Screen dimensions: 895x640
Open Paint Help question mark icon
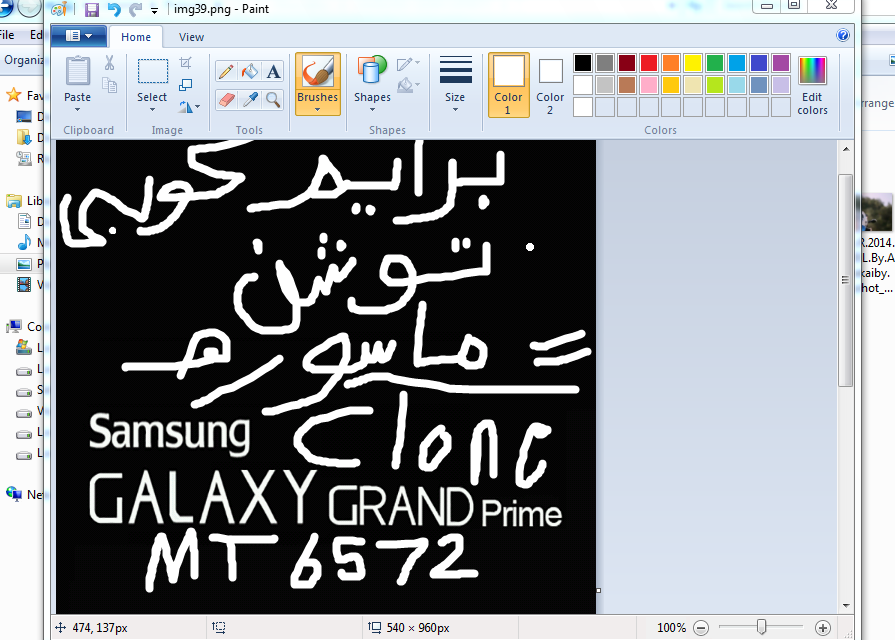click(842, 35)
